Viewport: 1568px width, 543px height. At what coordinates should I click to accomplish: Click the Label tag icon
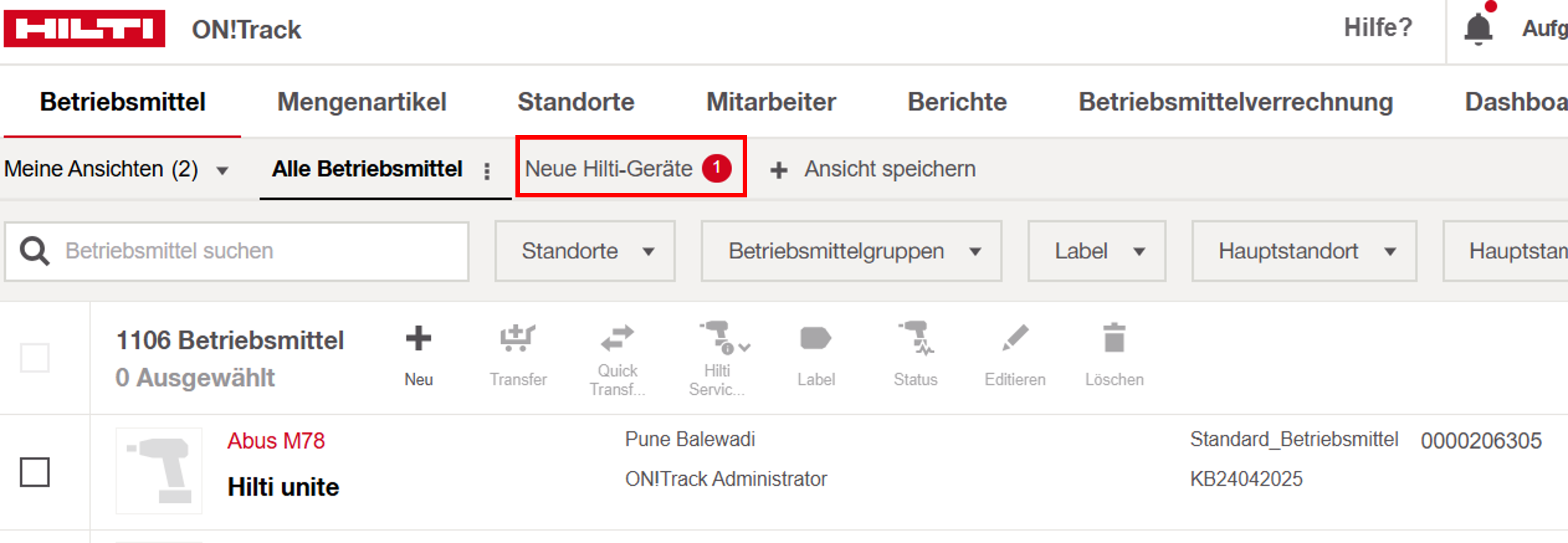[816, 338]
